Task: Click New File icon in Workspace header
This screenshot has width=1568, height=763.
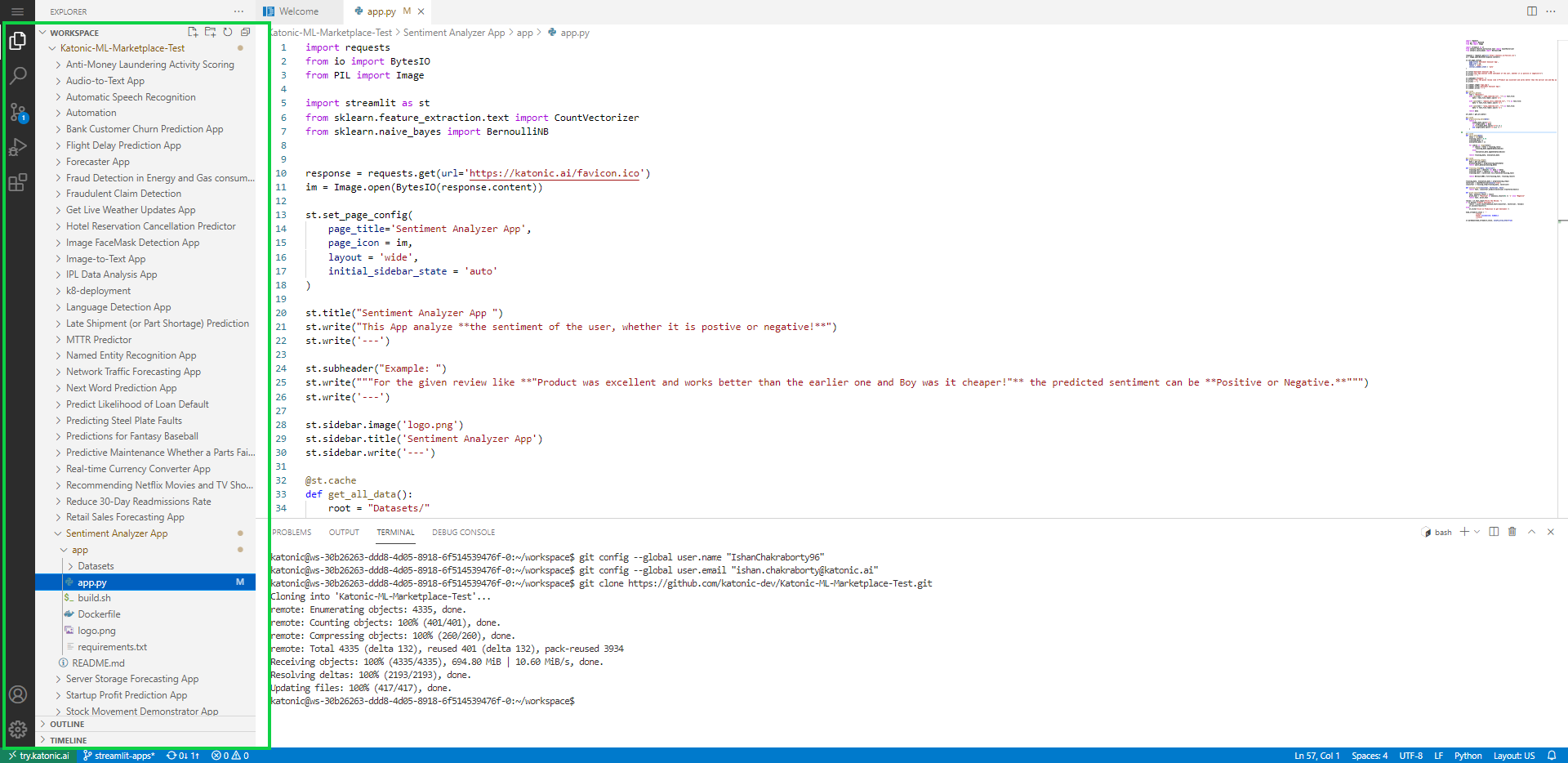Action: click(193, 32)
